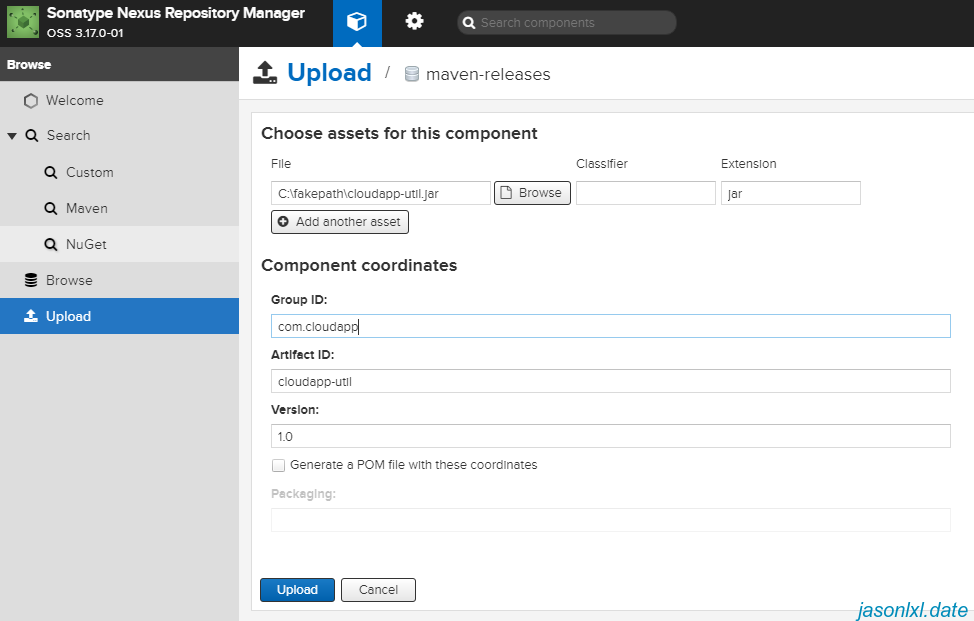Select the Welcome sidebar item

coord(119,101)
